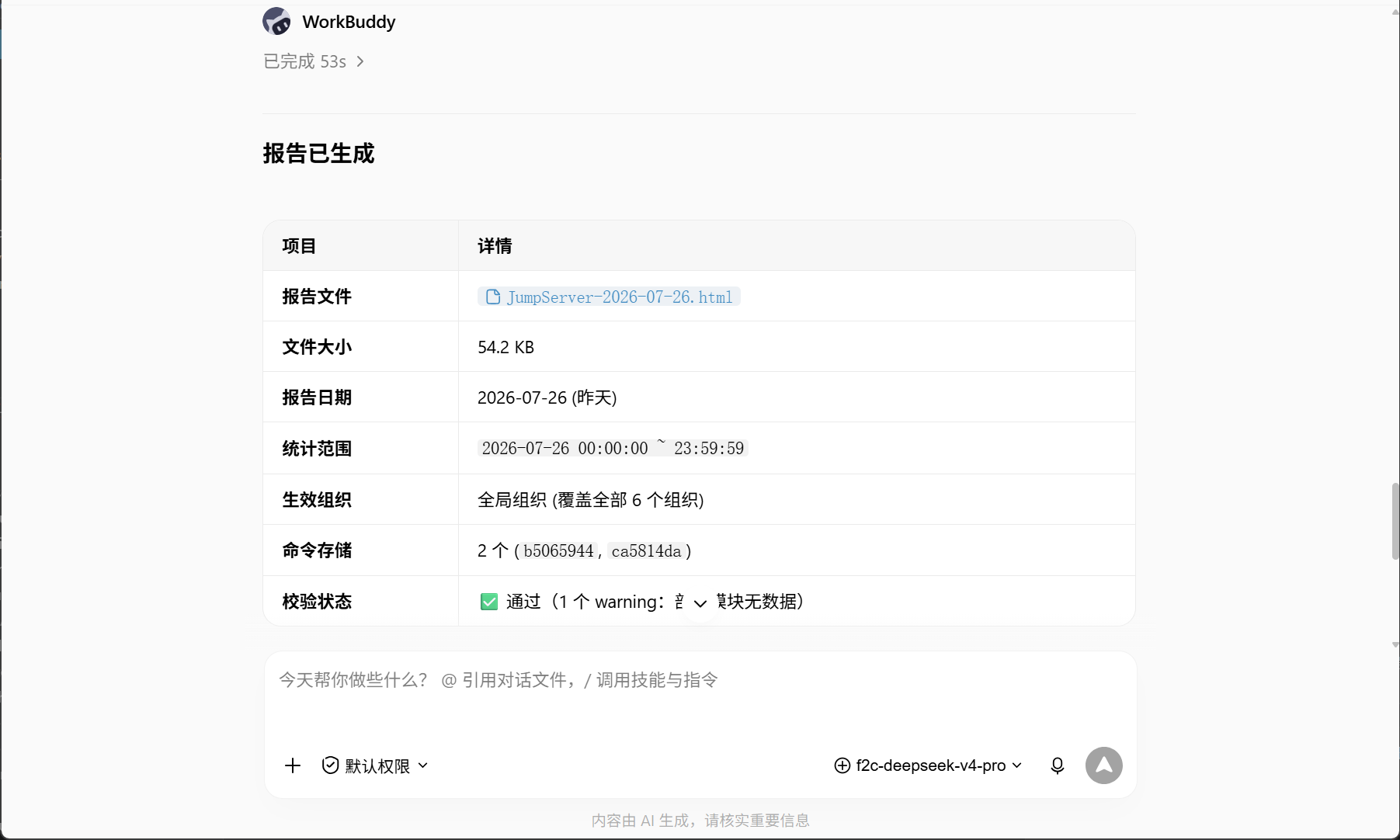
Task: Click the 2026-07-26 00:00:00 time range start
Action: [x=565, y=448]
